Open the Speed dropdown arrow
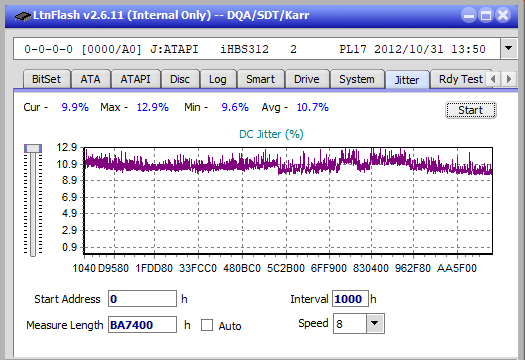The image size is (525, 360). tap(375, 323)
